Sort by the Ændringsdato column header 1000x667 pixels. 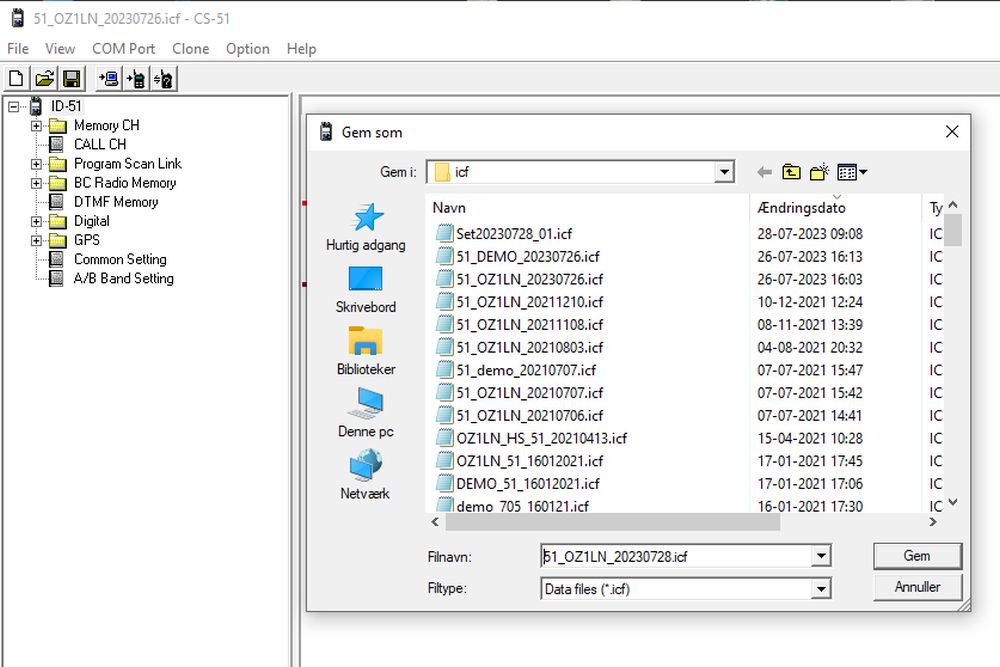point(835,208)
